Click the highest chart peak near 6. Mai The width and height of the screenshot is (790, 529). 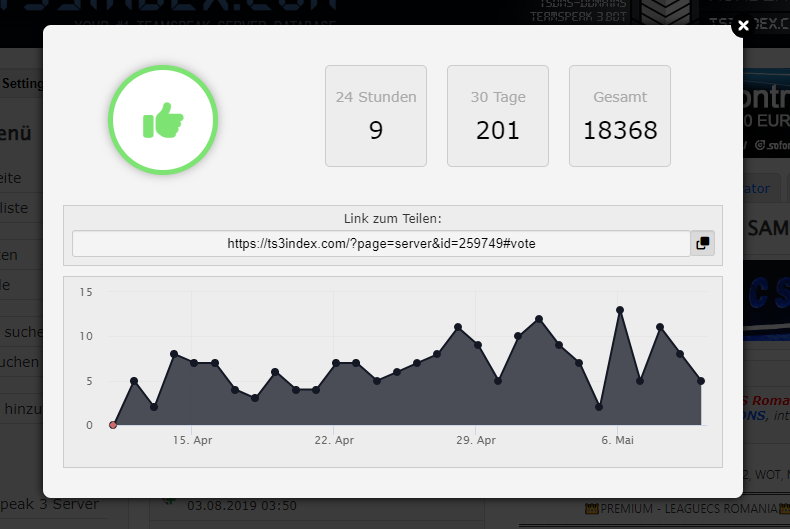click(620, 310)
